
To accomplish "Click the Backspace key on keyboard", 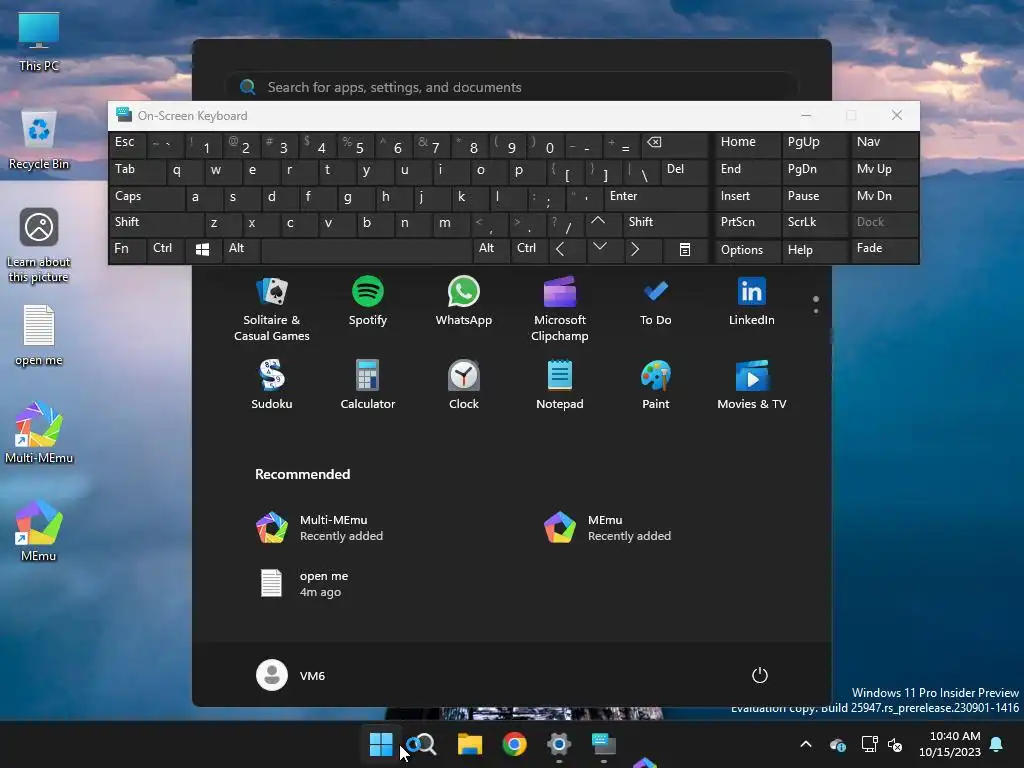I will [x=675, y=143].
